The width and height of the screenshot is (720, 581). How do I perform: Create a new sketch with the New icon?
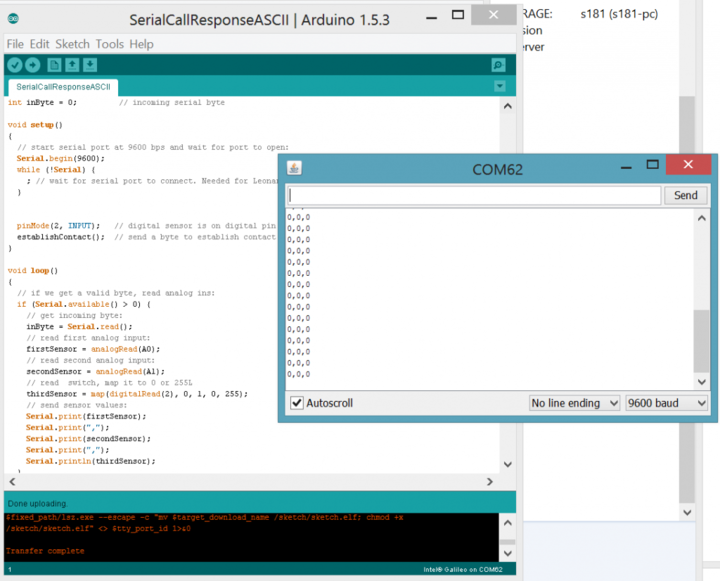pyautogui.click(x=54, y=65)
